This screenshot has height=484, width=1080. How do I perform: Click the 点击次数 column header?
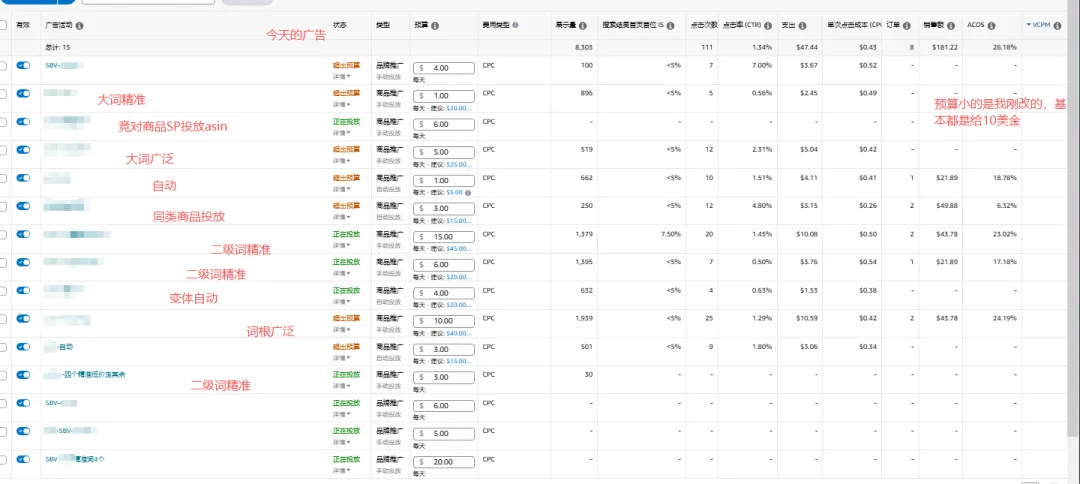click(x=704, y=25)
